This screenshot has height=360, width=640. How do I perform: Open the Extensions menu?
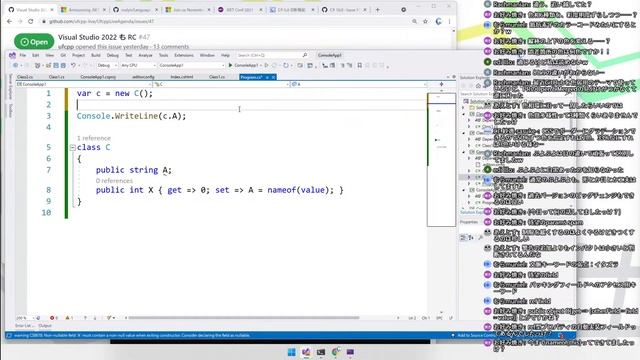tap(184, 55)
